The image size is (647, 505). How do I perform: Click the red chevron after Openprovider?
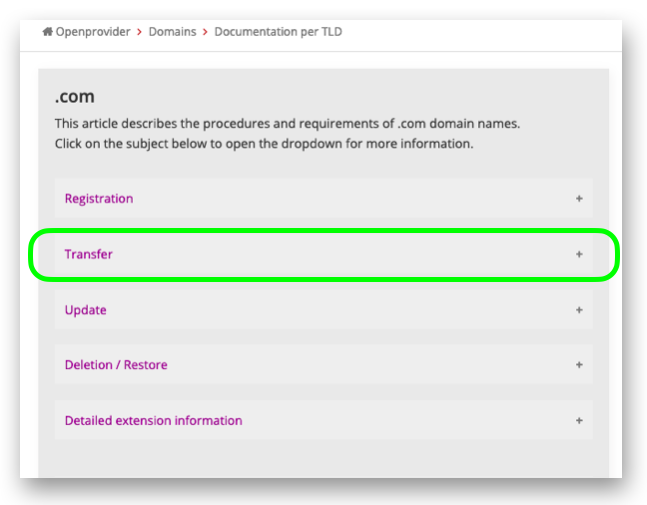click(x=139, y=32)
